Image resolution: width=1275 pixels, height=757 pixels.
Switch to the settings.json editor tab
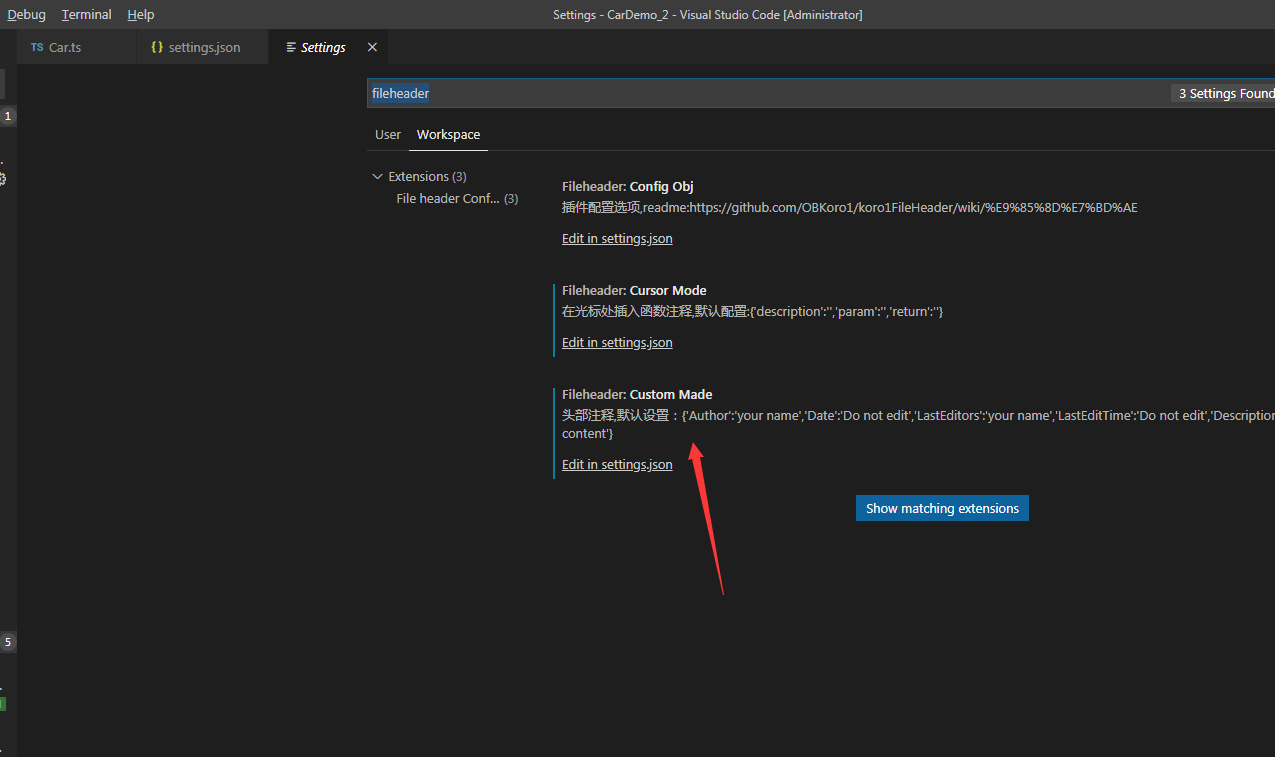click(203, 47)
